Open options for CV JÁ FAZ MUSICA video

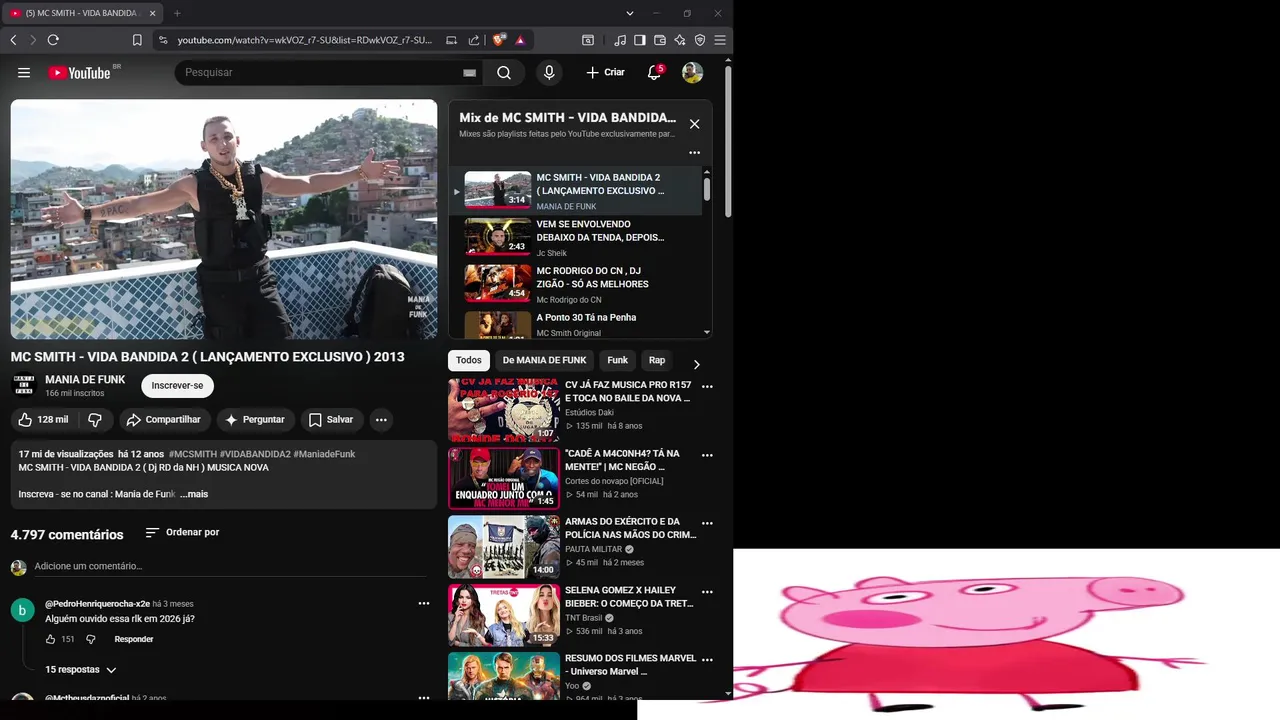pos(707,387)
